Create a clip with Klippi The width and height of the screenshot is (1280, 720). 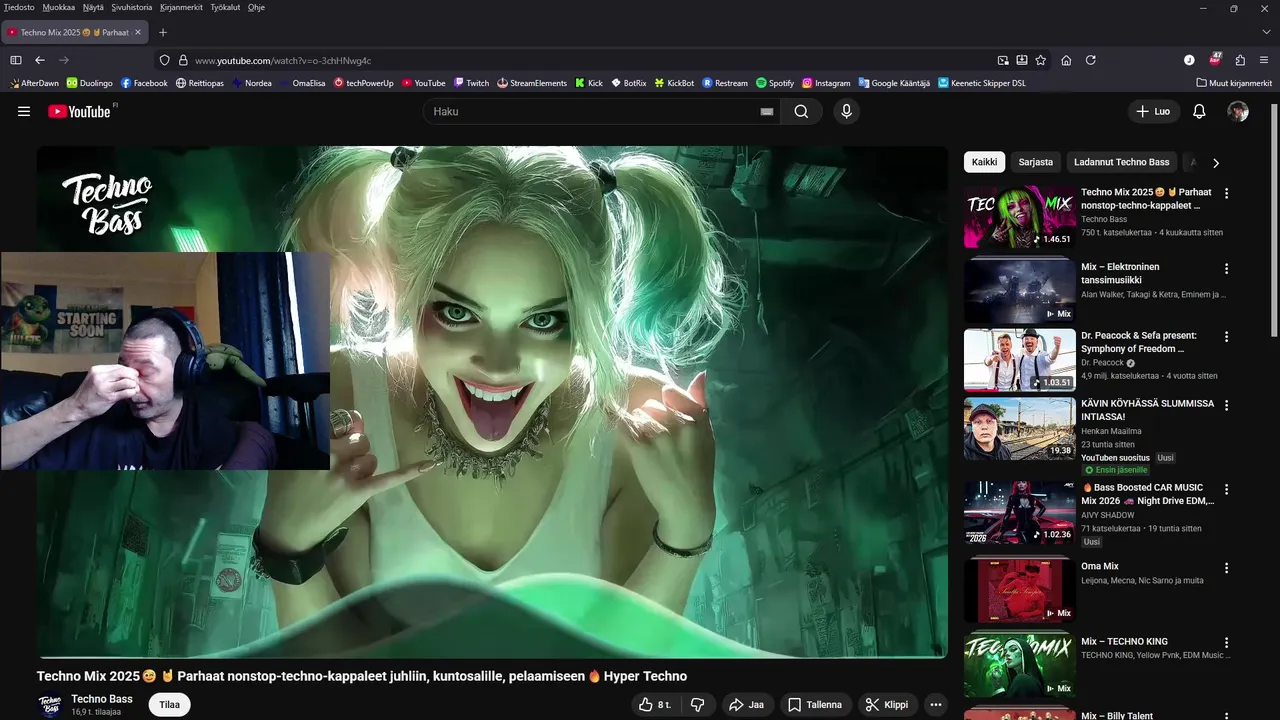point(887,705)
